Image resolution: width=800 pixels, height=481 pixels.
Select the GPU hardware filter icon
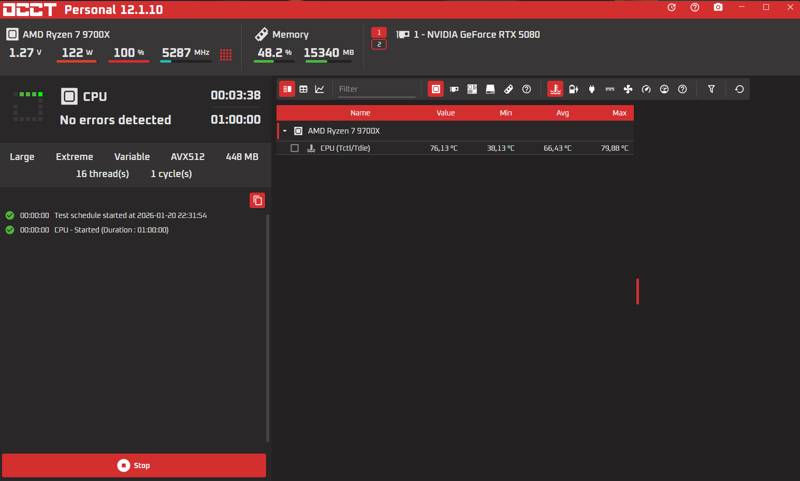pos(454,89)
